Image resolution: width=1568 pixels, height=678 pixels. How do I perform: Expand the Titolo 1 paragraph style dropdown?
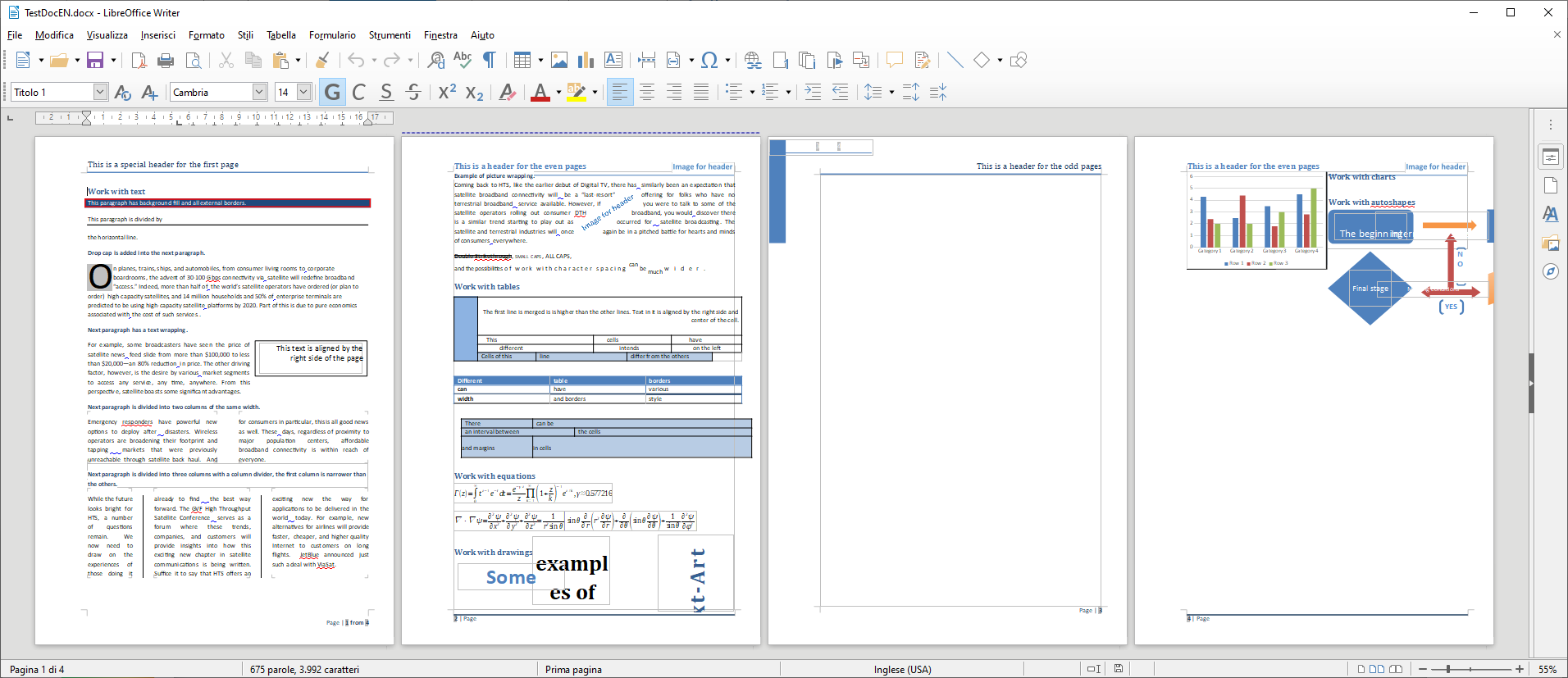click(100, 92)
